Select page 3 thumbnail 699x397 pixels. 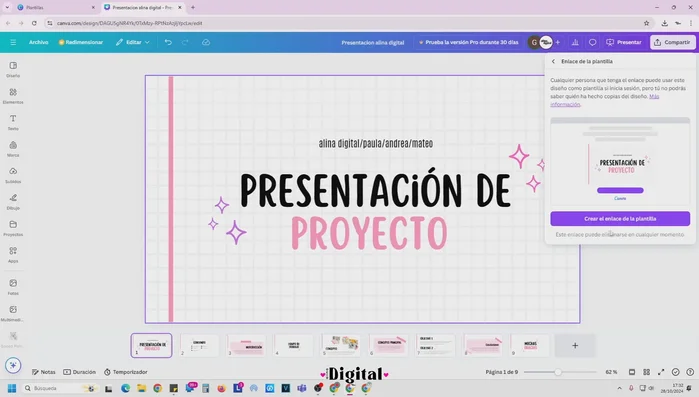pos(246,345)
